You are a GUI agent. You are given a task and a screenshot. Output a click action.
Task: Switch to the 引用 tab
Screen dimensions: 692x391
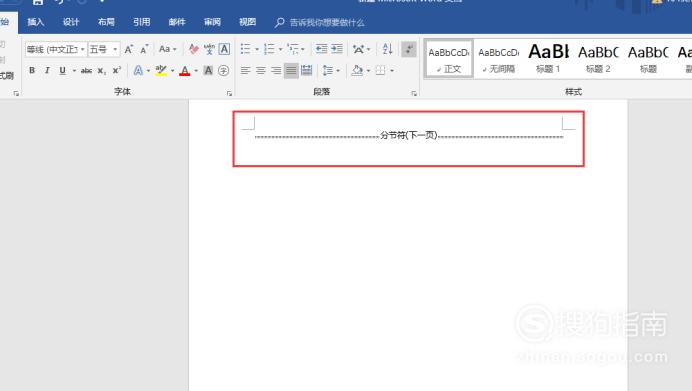[x=142, y=22]
